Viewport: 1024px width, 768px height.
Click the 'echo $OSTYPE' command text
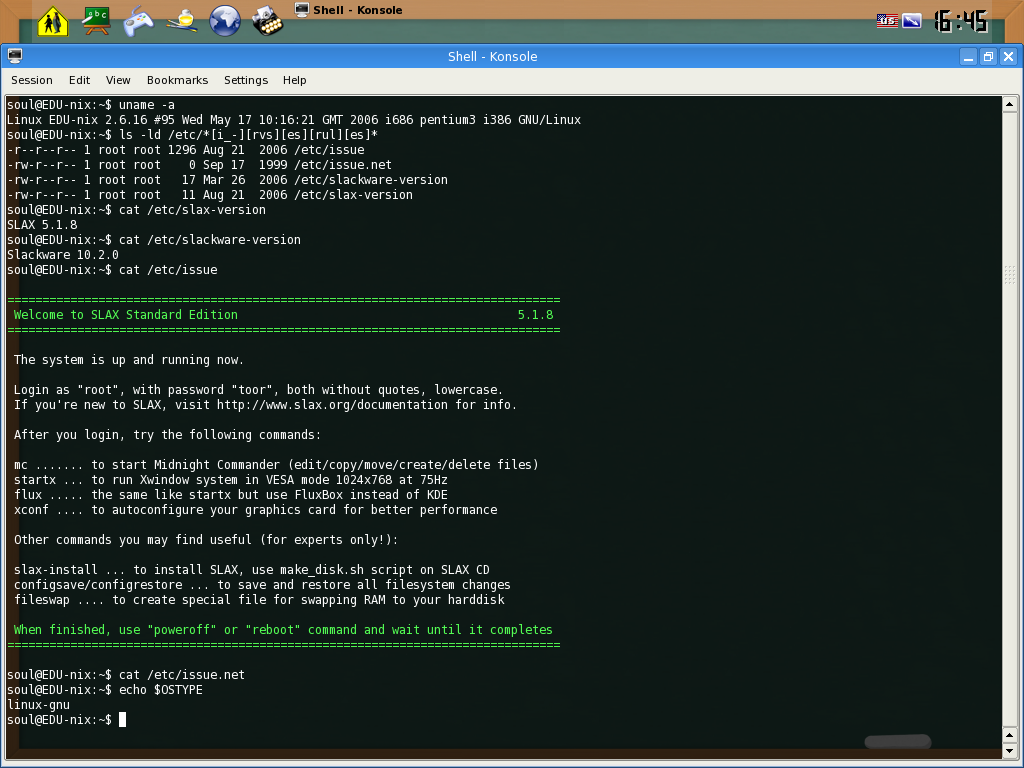[161, 690]
